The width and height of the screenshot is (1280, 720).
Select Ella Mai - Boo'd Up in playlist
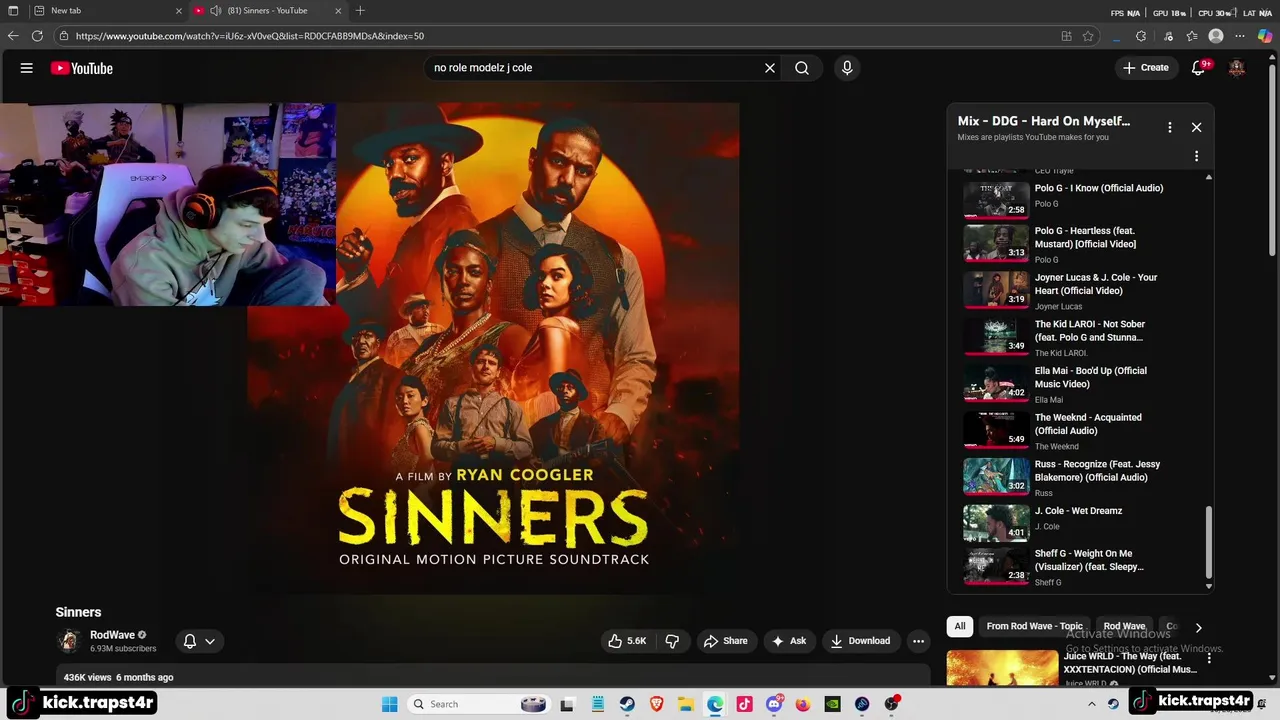[x=1065, y=384]
